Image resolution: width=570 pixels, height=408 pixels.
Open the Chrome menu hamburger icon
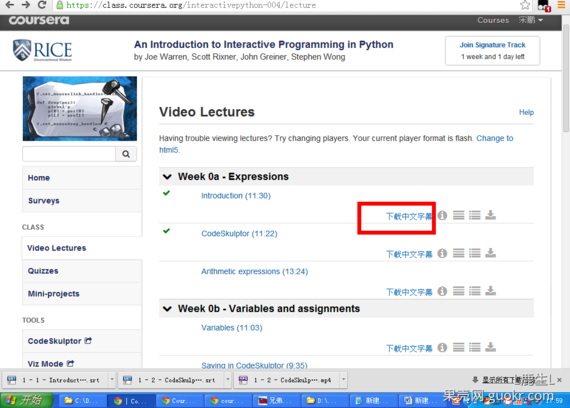click(x=561, y=5)
